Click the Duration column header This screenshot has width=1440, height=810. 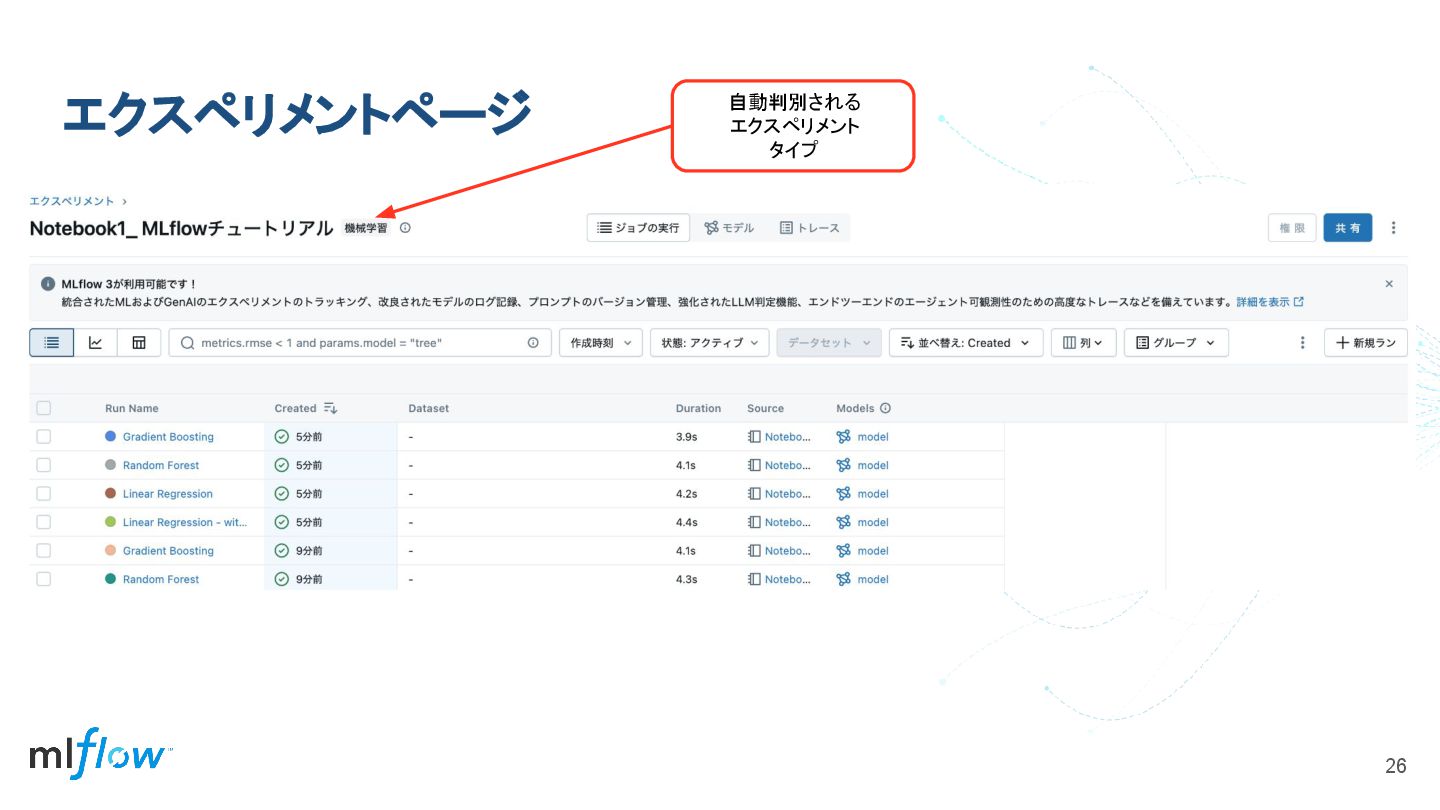click(x=698, y=408)
